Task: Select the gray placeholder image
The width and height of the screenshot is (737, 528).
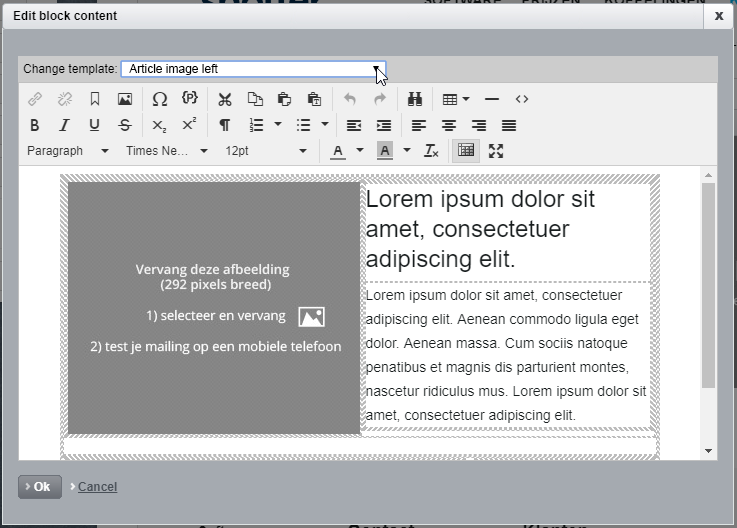Action: point(214,308)
